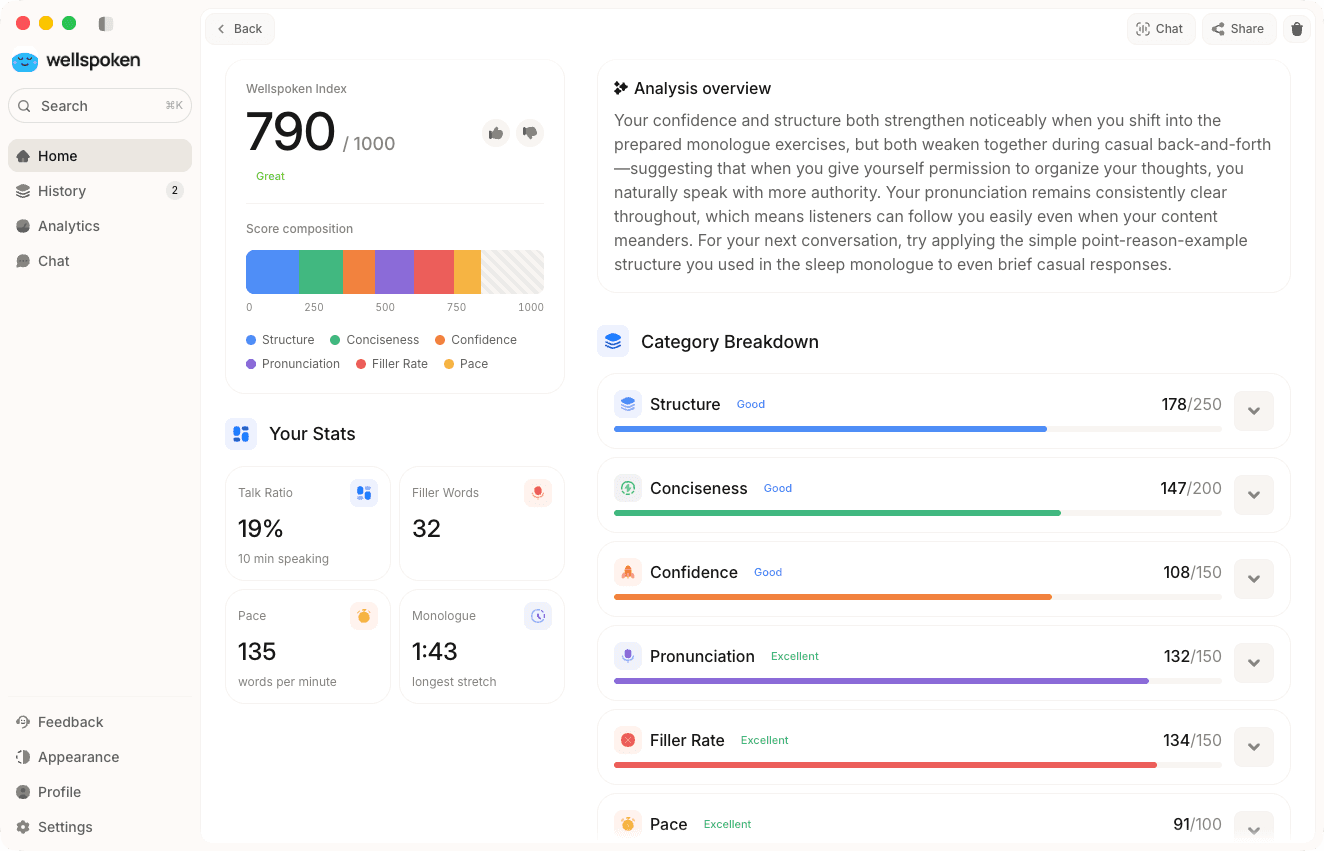Click the Back button
Viewport: 1324px width, 851px height.
coord(239,29)
